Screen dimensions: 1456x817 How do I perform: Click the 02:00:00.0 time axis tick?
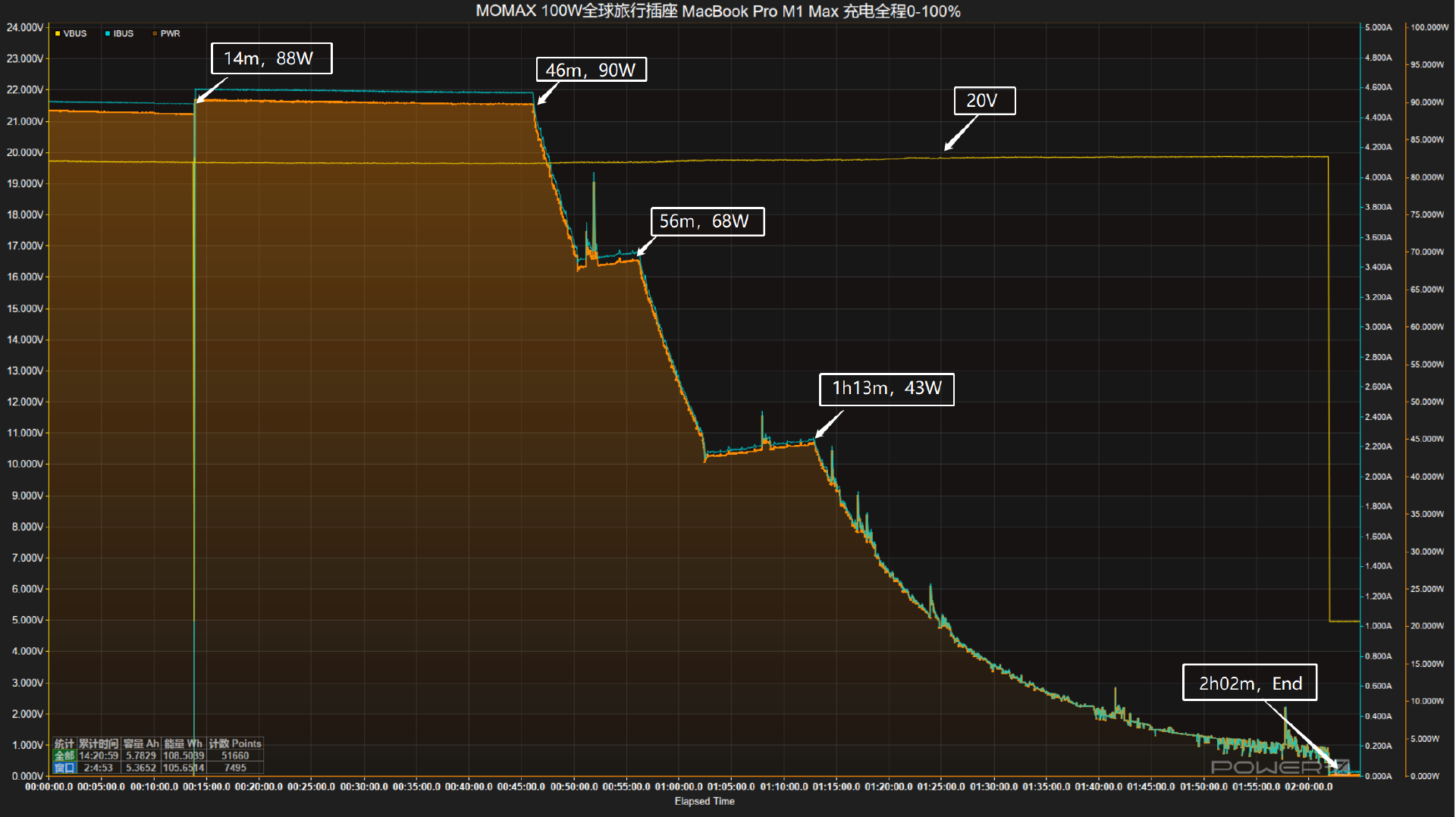click(x=1308, y=787)
